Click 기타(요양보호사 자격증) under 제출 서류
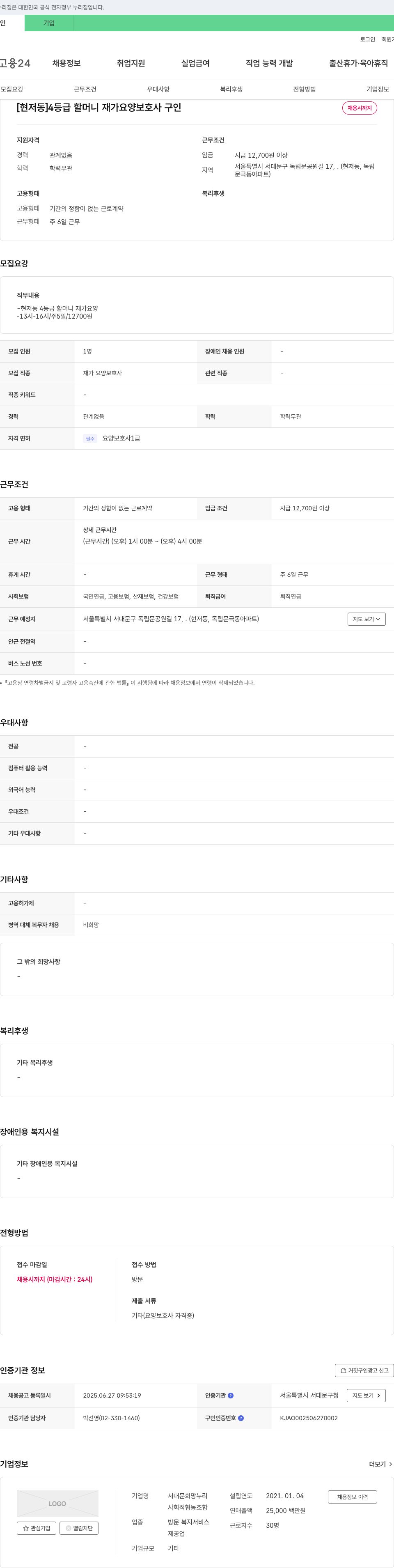 tap(163, 1315)
